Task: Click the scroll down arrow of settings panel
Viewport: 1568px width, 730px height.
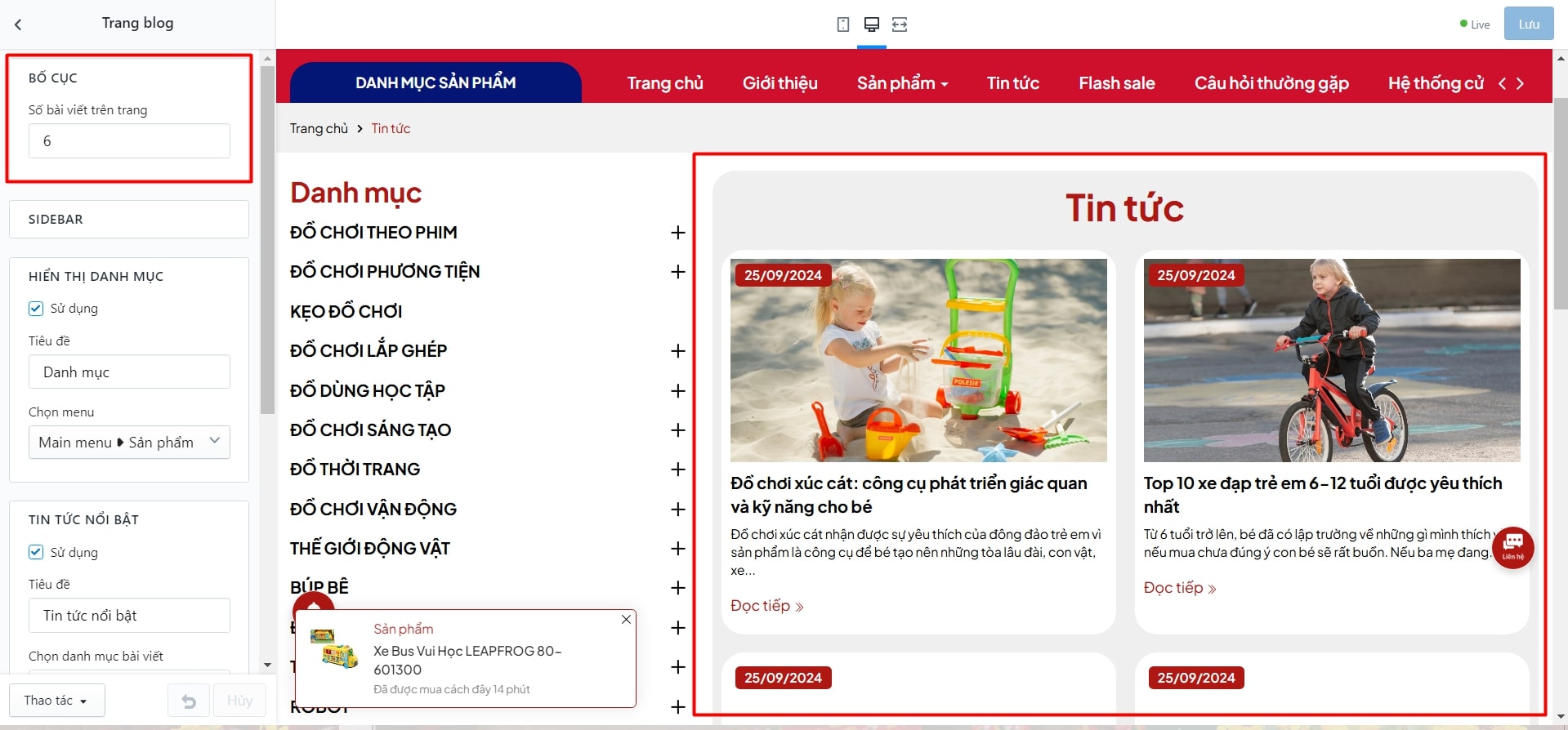Action: point(267,665)
